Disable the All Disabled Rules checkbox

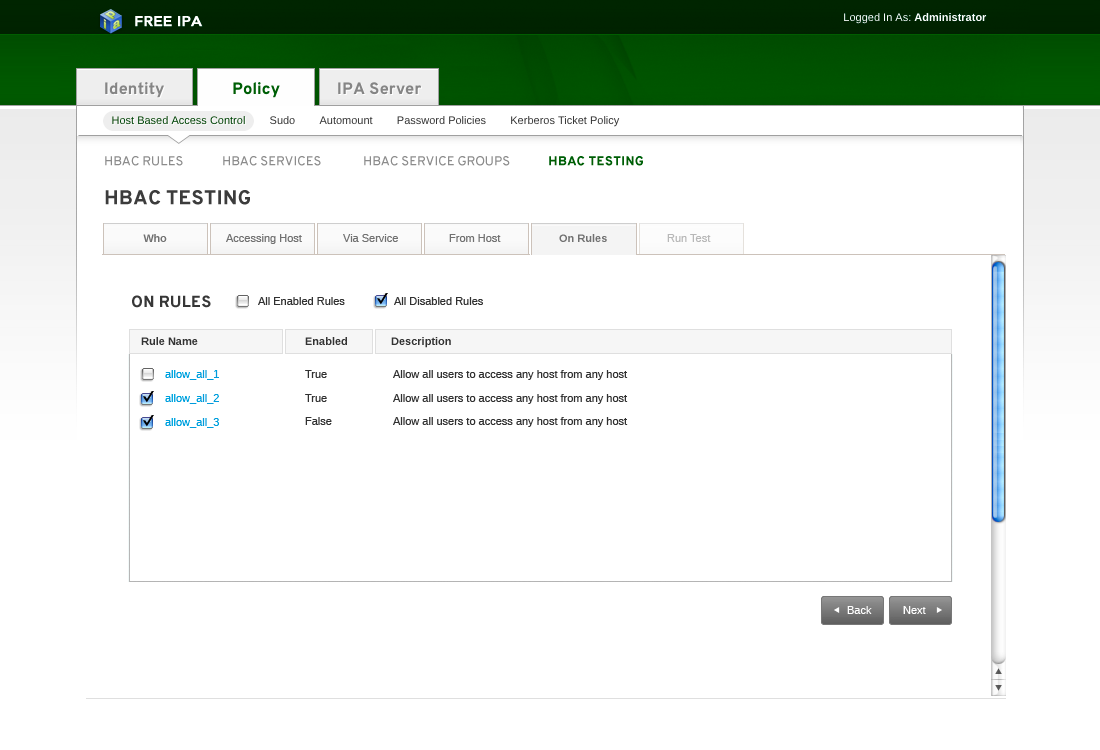(380, 301)
